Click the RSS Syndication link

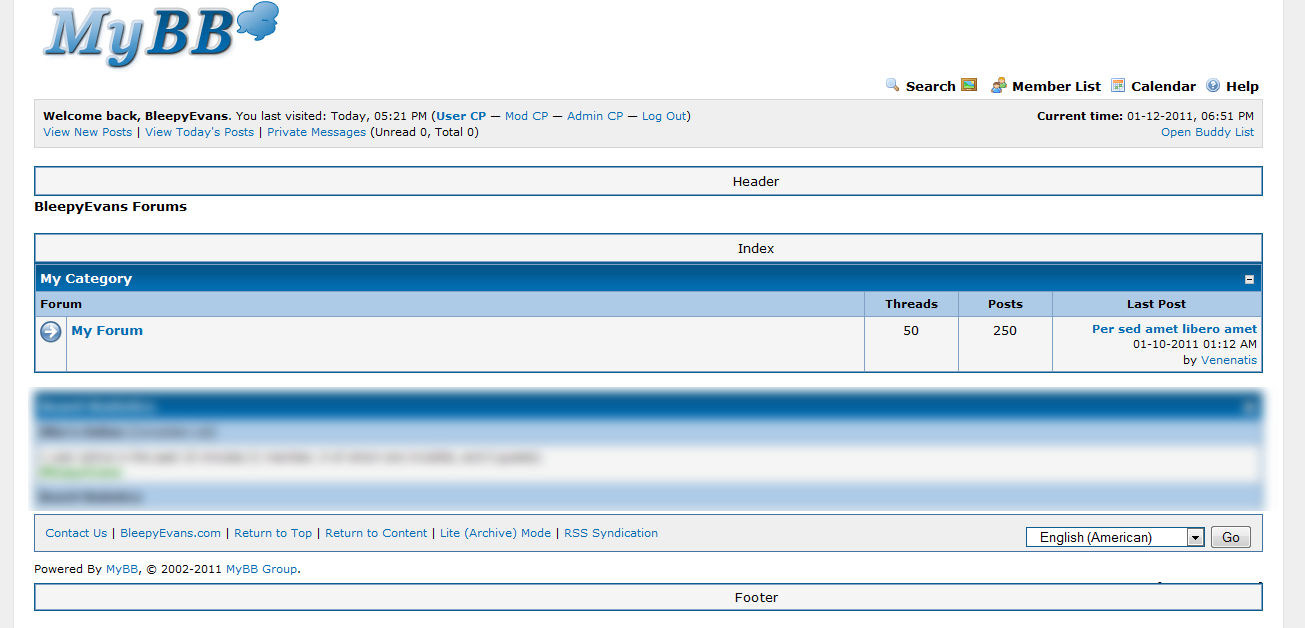pyautogui.click(x=611, y=533)
